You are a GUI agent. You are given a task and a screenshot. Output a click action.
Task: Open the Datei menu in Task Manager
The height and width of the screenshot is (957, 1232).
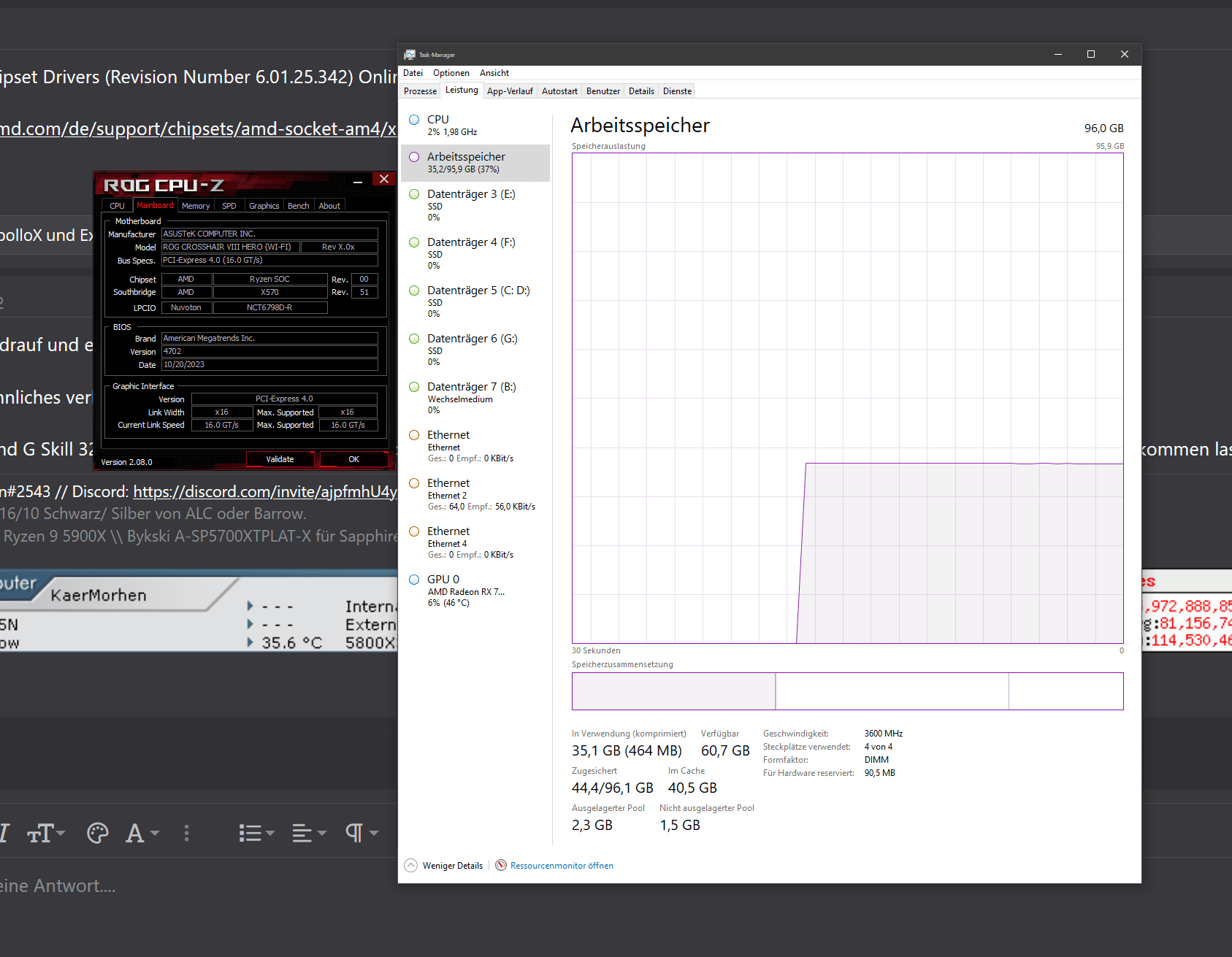tap(413, 73)
